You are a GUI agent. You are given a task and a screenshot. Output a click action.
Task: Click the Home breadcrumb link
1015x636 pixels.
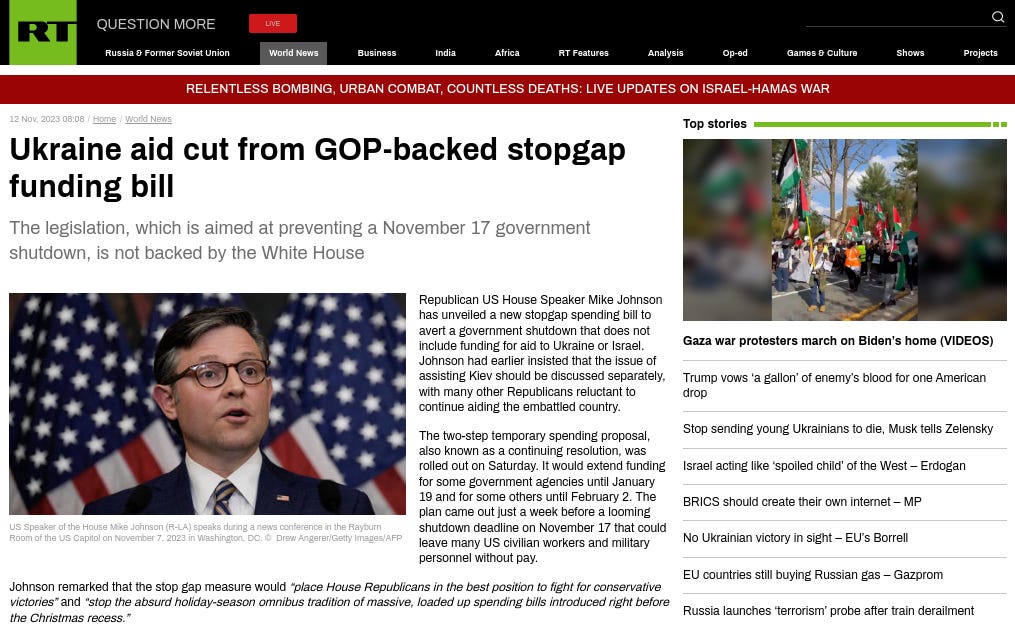(x=104, y=119)
